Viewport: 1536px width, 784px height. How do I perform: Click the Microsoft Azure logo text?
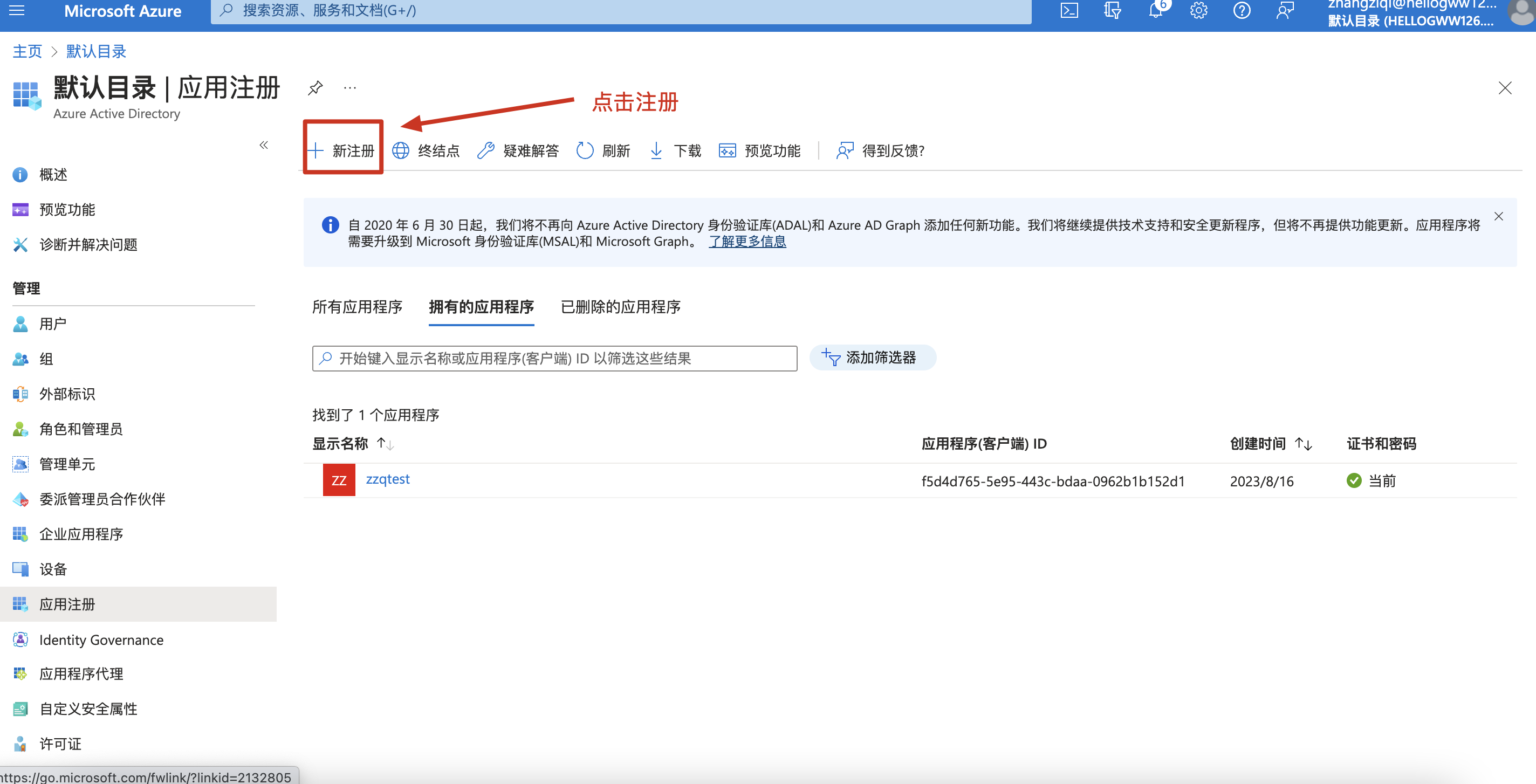[x=123, y=11]
